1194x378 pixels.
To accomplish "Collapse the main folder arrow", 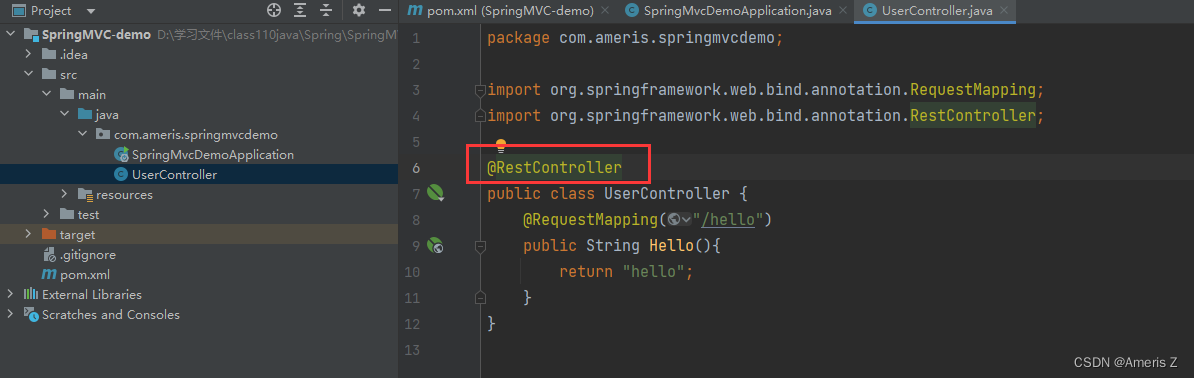I will click(x=46, y=94).
